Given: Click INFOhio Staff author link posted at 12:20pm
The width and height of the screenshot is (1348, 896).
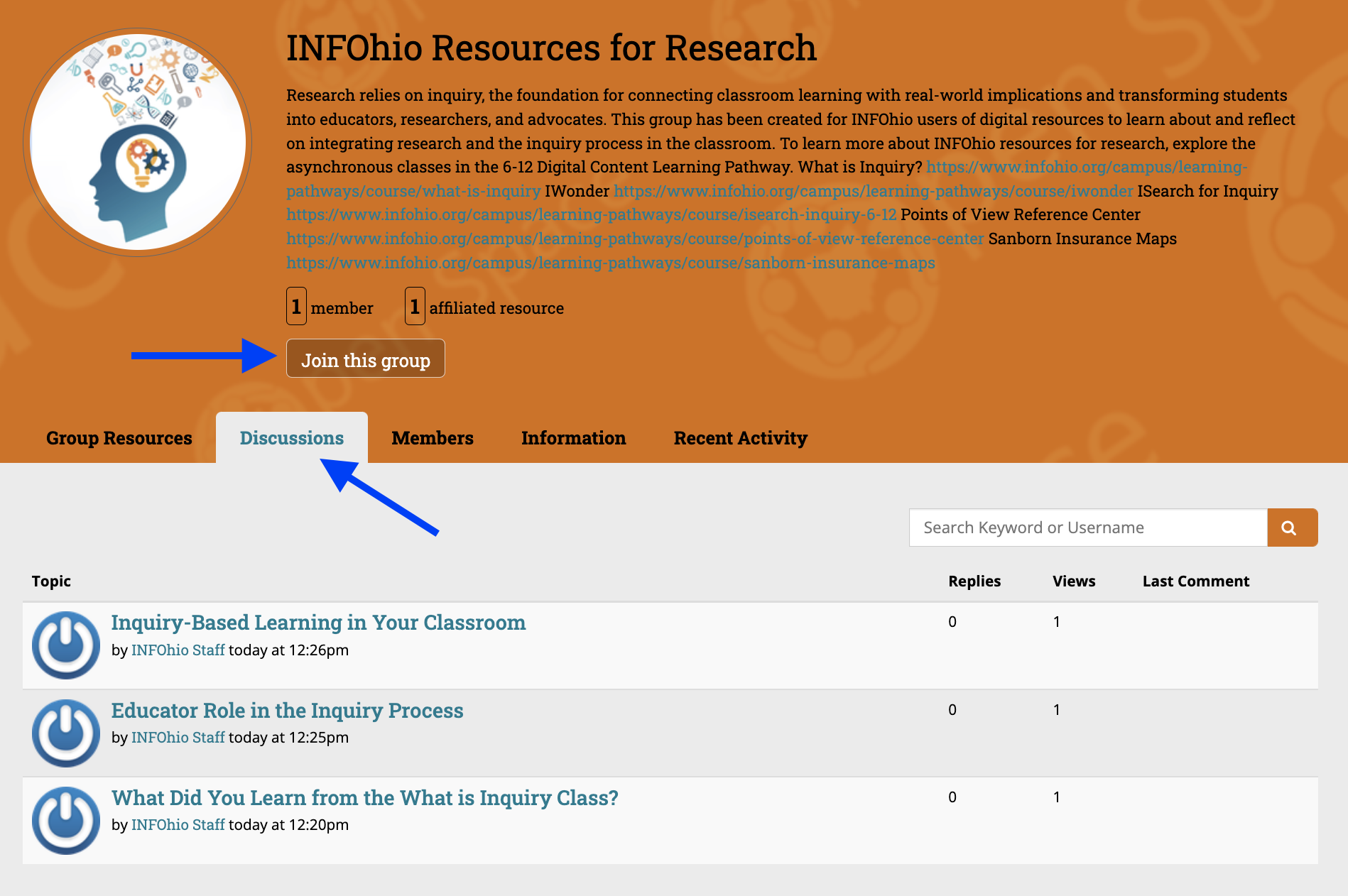Looking at the screenshot, I should [x=178, y=825].
